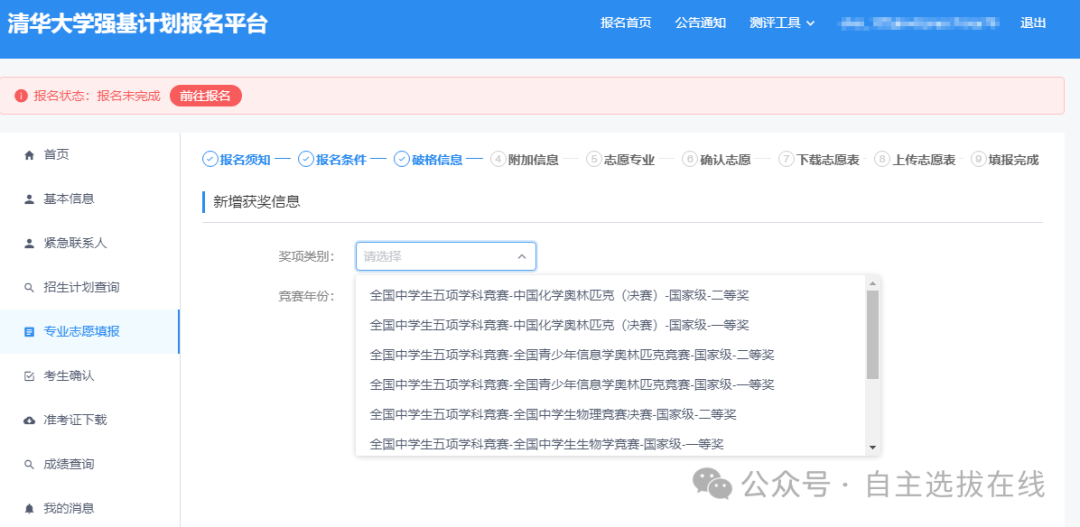1080x527 pixels.
Task: Click the 清华大学强基计划报名平台 title
Action: (x=138, y=23)
